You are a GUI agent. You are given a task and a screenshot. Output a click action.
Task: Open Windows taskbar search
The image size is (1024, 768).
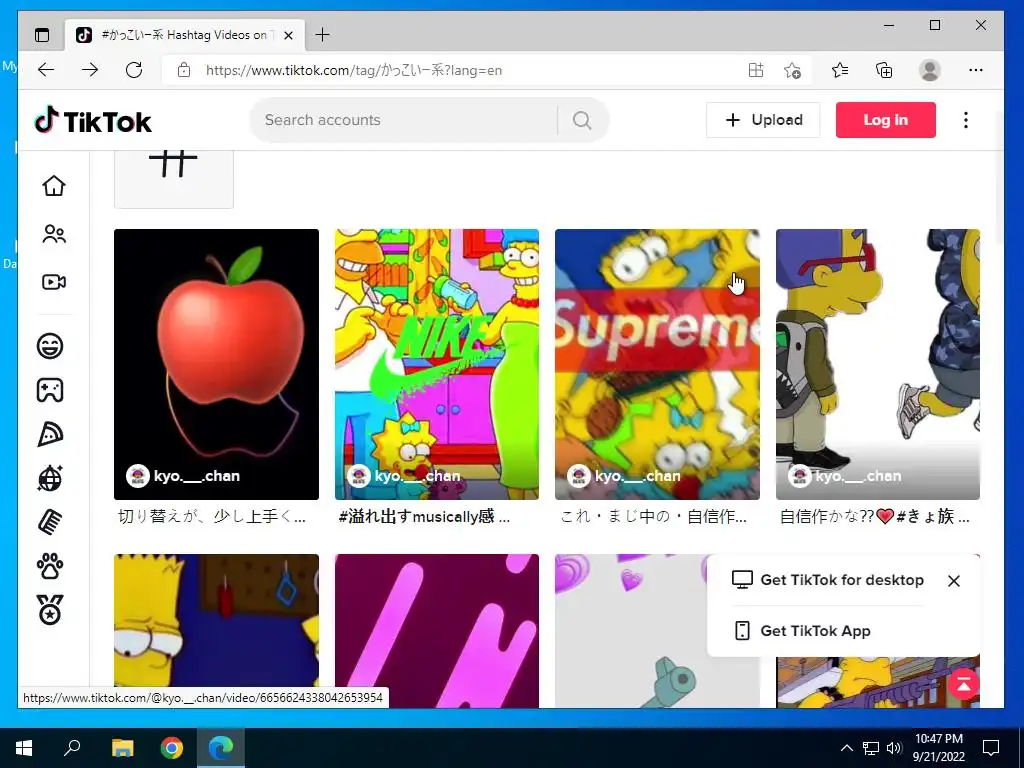click(72, 748)
